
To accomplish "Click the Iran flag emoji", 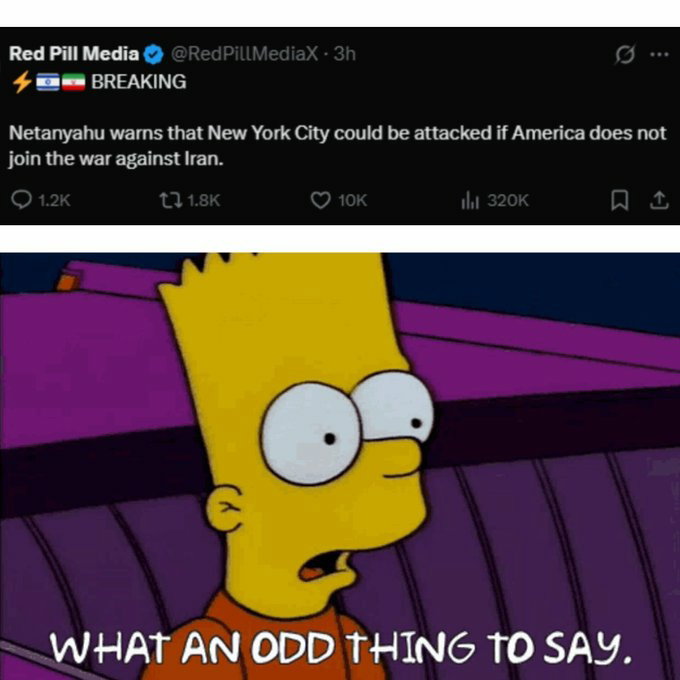I will (x=73, y=82).
